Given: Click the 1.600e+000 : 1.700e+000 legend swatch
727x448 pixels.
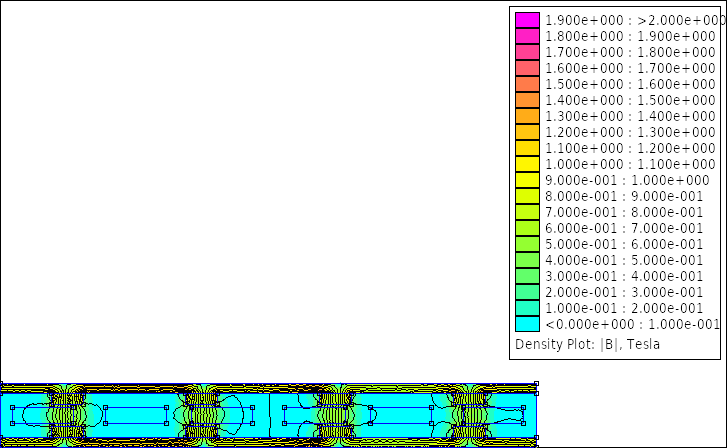Looking at the screenshot, I should 527,68.
